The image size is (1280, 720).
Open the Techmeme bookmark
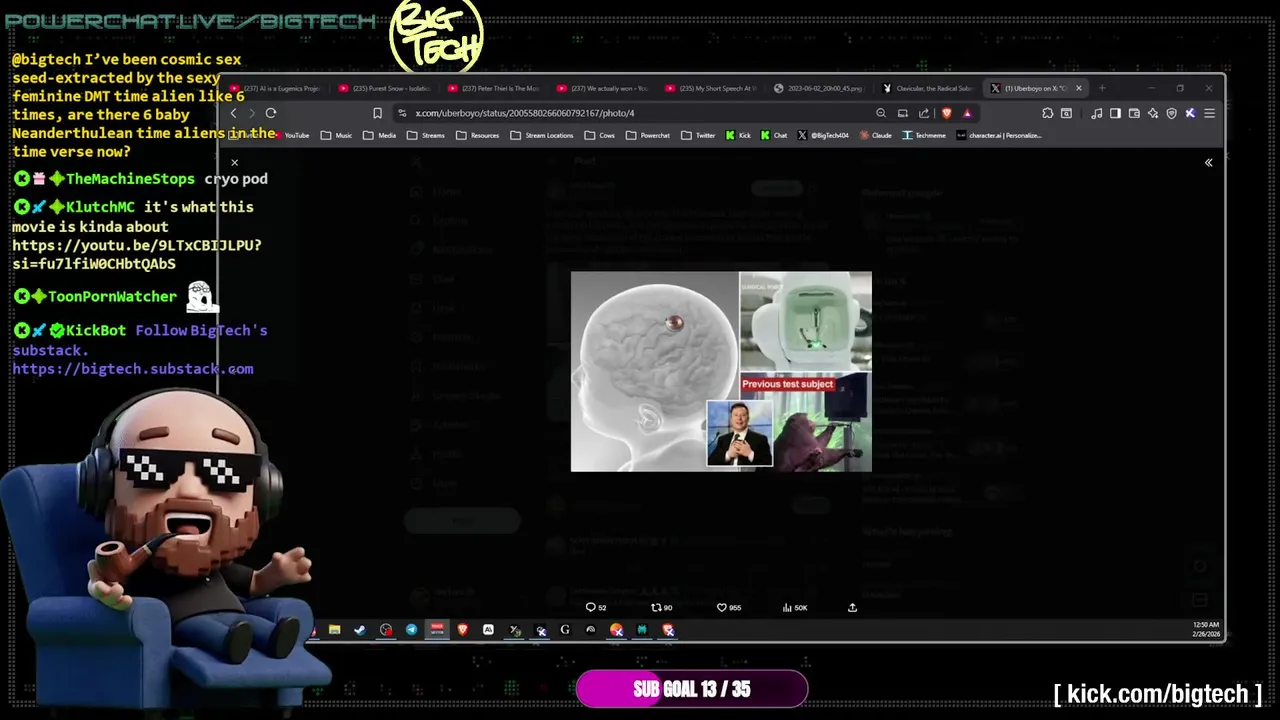coord(924,135)
